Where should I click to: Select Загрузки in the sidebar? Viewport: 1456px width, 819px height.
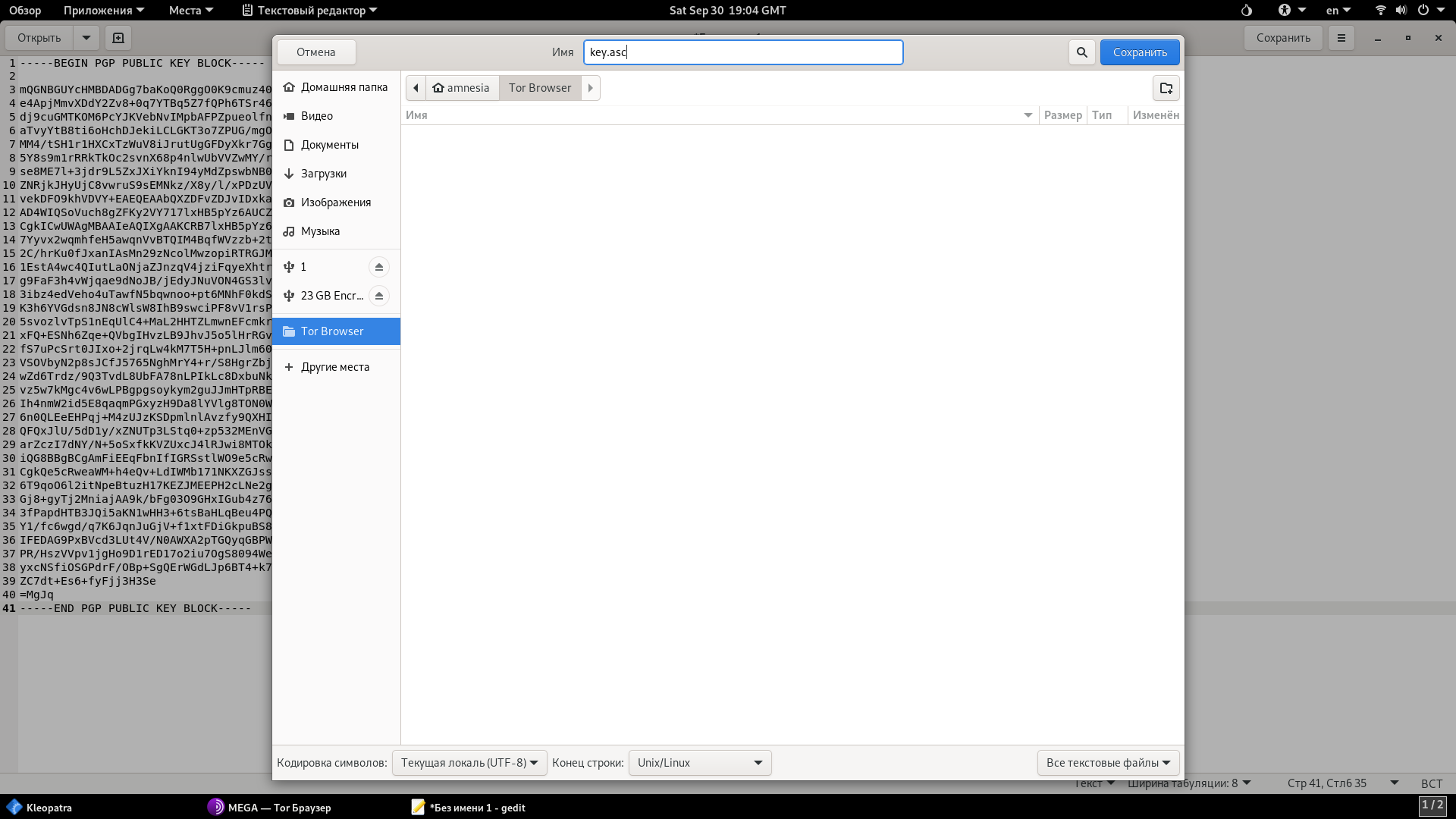click(323, 174)
